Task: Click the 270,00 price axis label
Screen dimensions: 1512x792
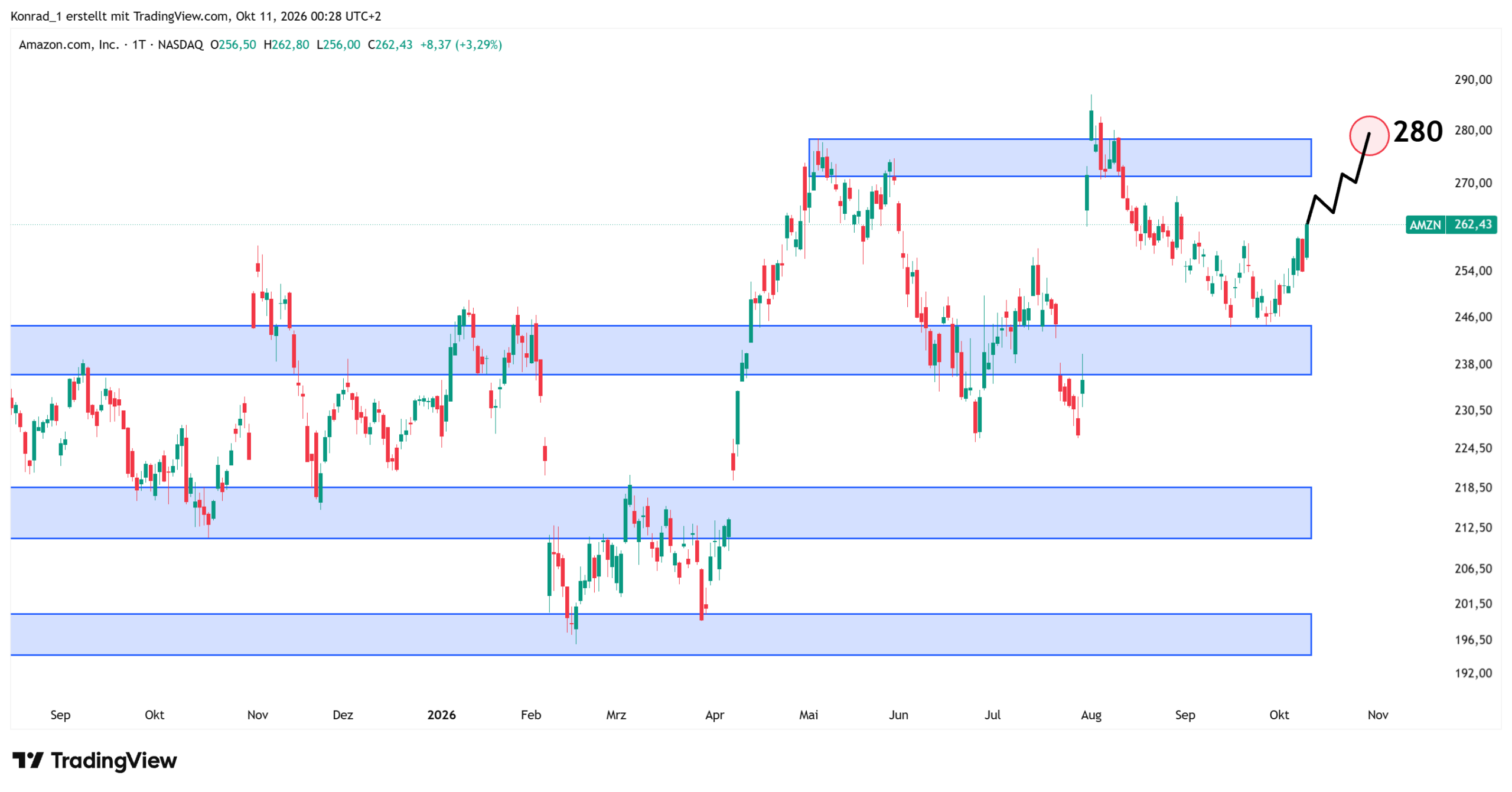Action: (x=1473, y=184)
